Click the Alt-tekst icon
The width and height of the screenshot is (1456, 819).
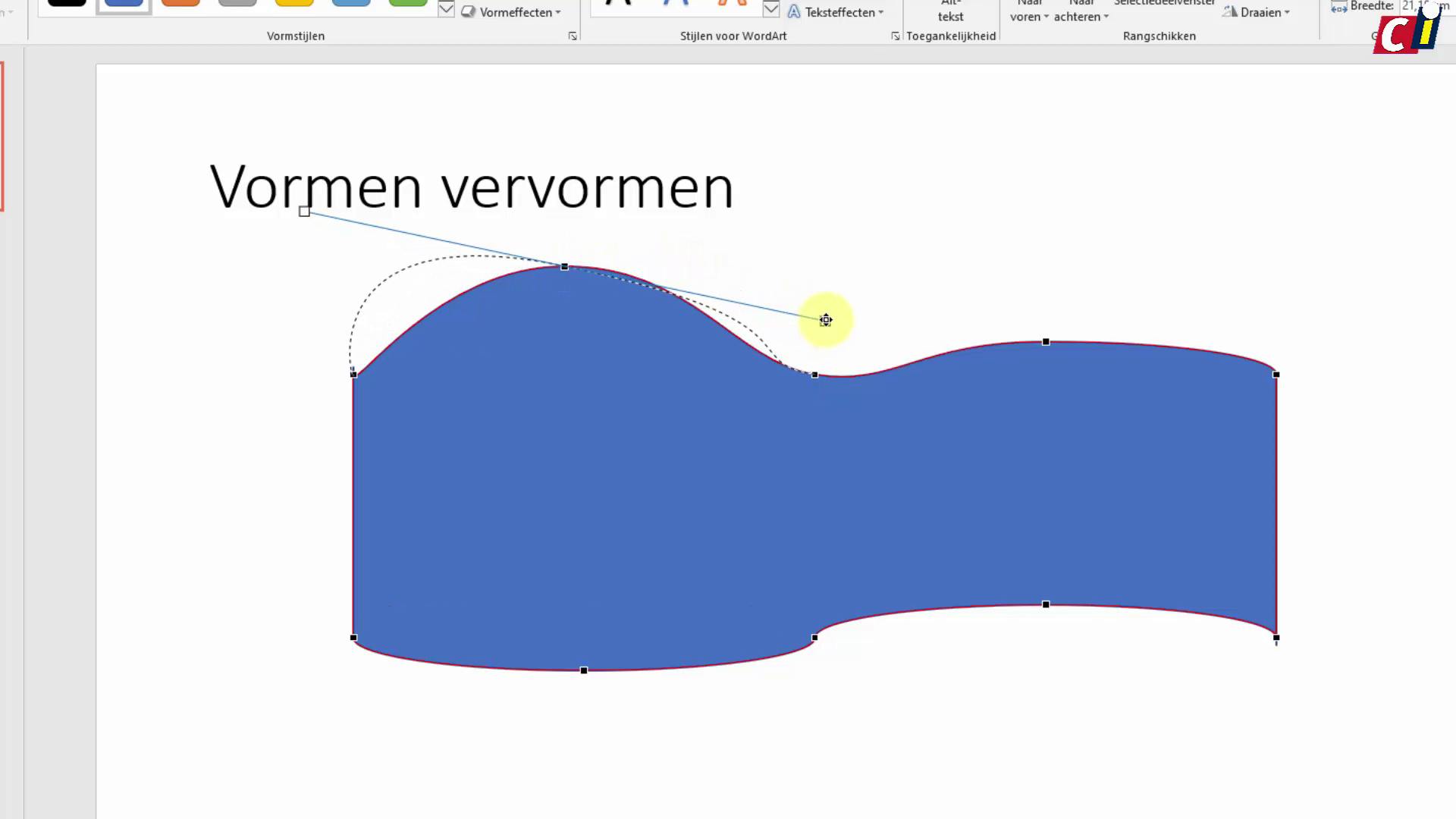click(950, 11)
